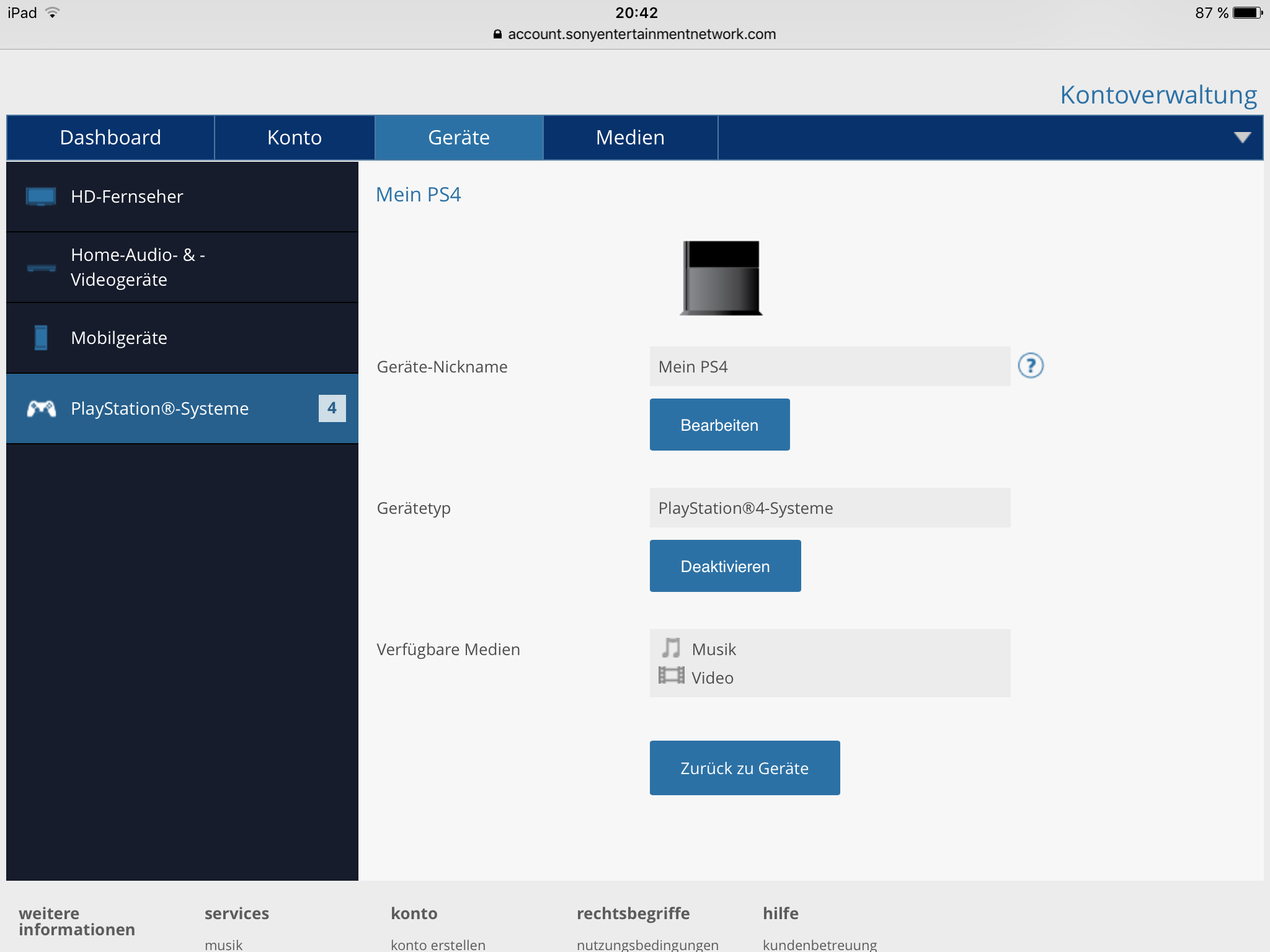Click the Deaktivieren button
The image size is (1270, 952).
[x=726, y=566]
